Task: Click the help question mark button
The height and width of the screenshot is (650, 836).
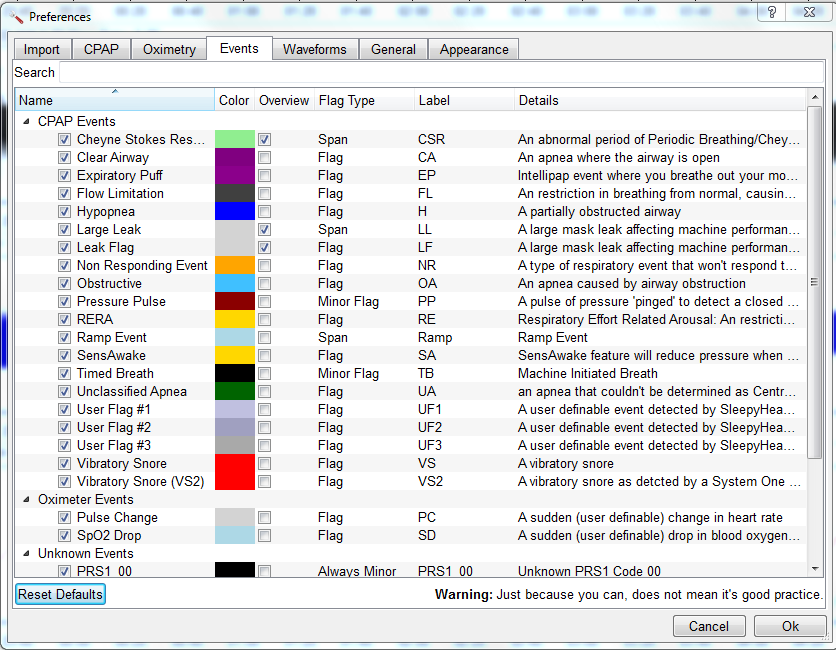Action: coord(772,13)
